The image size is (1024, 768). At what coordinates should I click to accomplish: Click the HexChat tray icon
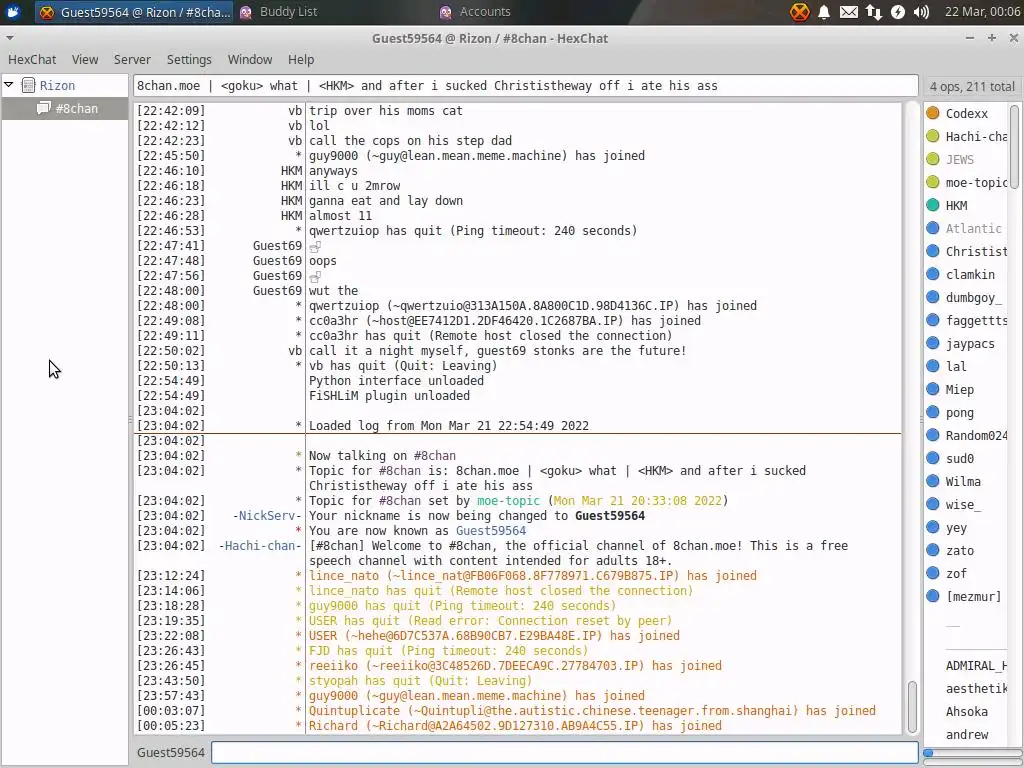(799, 12)
